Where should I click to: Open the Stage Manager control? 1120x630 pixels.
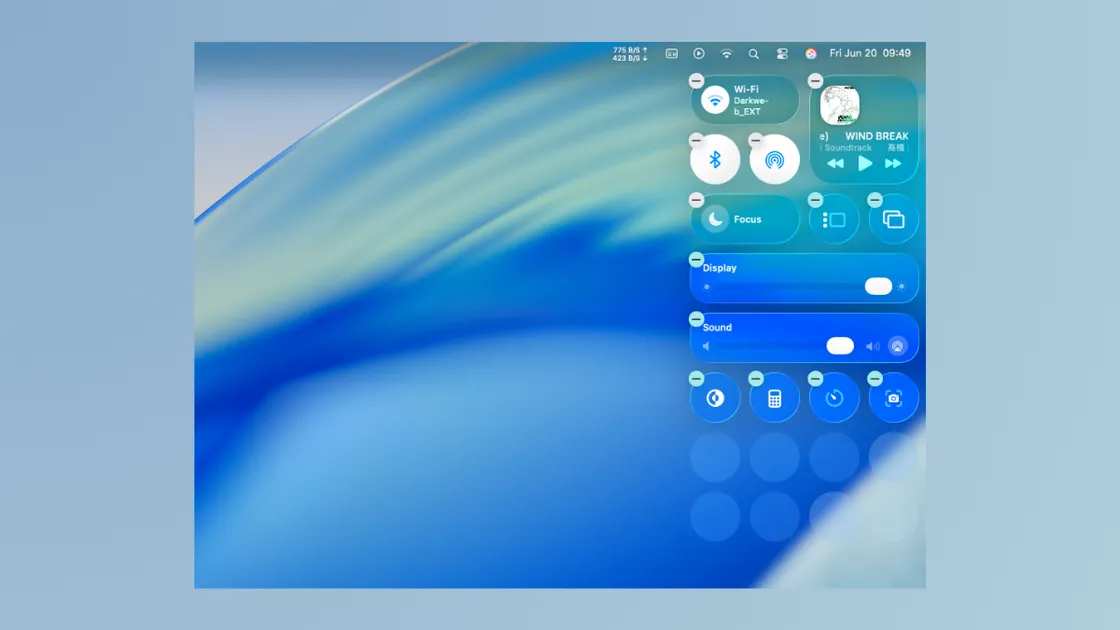tap(834, 220)
